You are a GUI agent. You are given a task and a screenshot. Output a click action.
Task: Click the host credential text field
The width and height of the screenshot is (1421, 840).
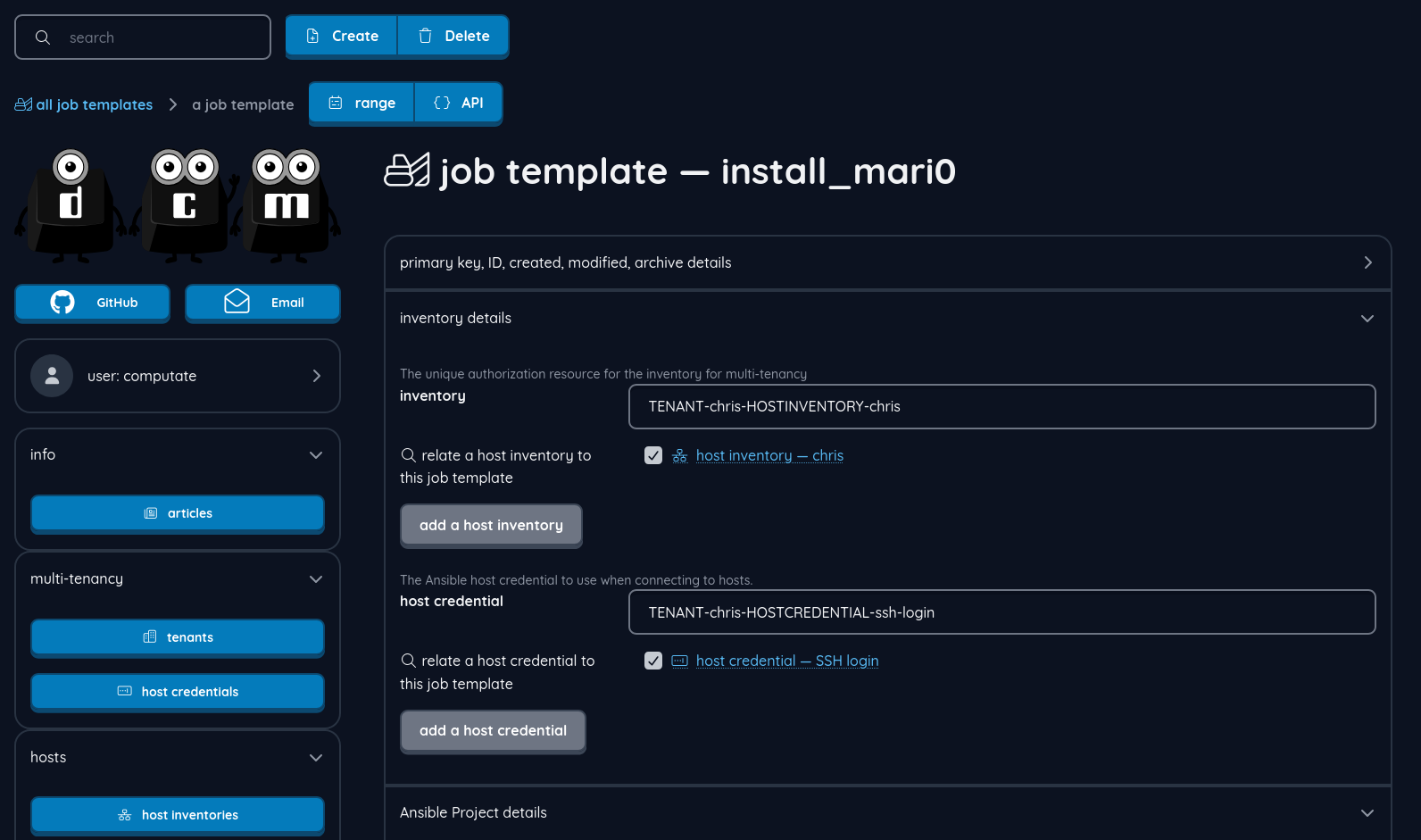point(1002,612)
